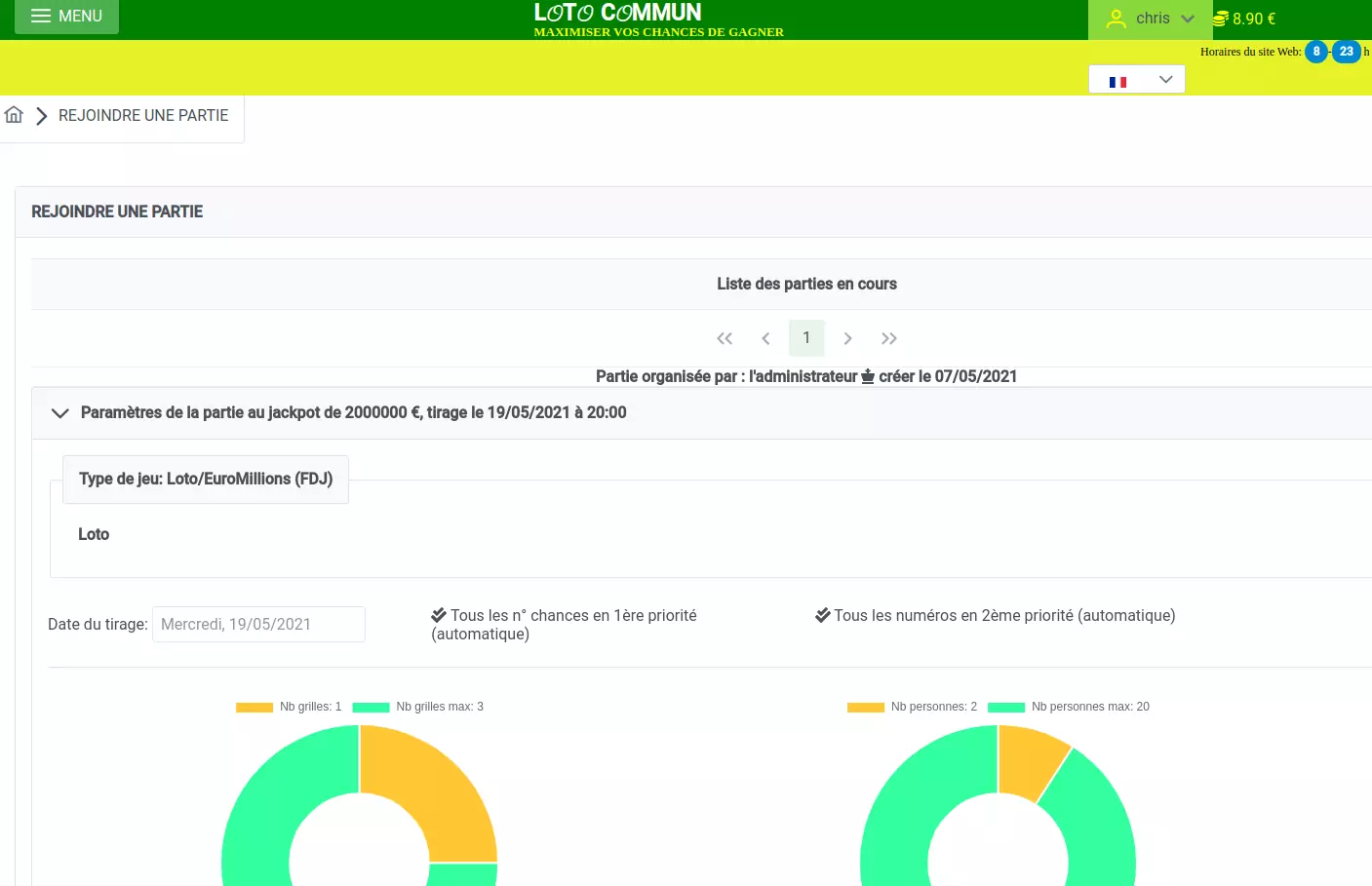Click the Paramètres de la partie jackpot header text
This screenshot has height=886, width=1372.
tap(353, 412)
